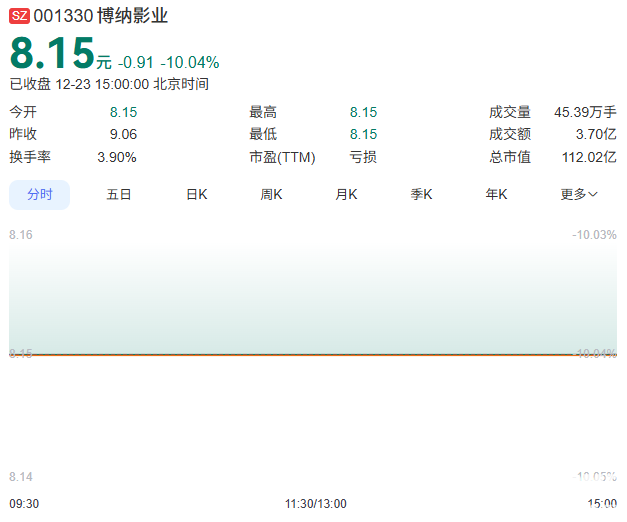Select the 分时 intraday tab

coord(40,194)
